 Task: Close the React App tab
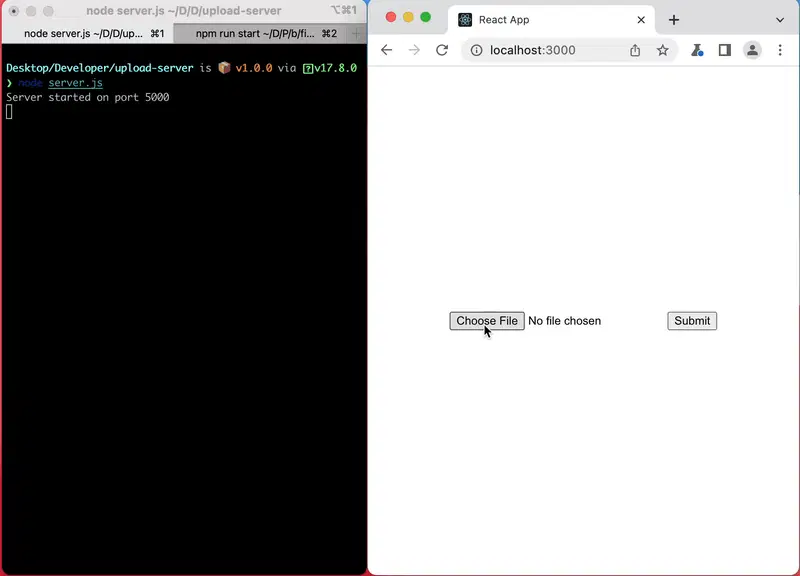641,20
